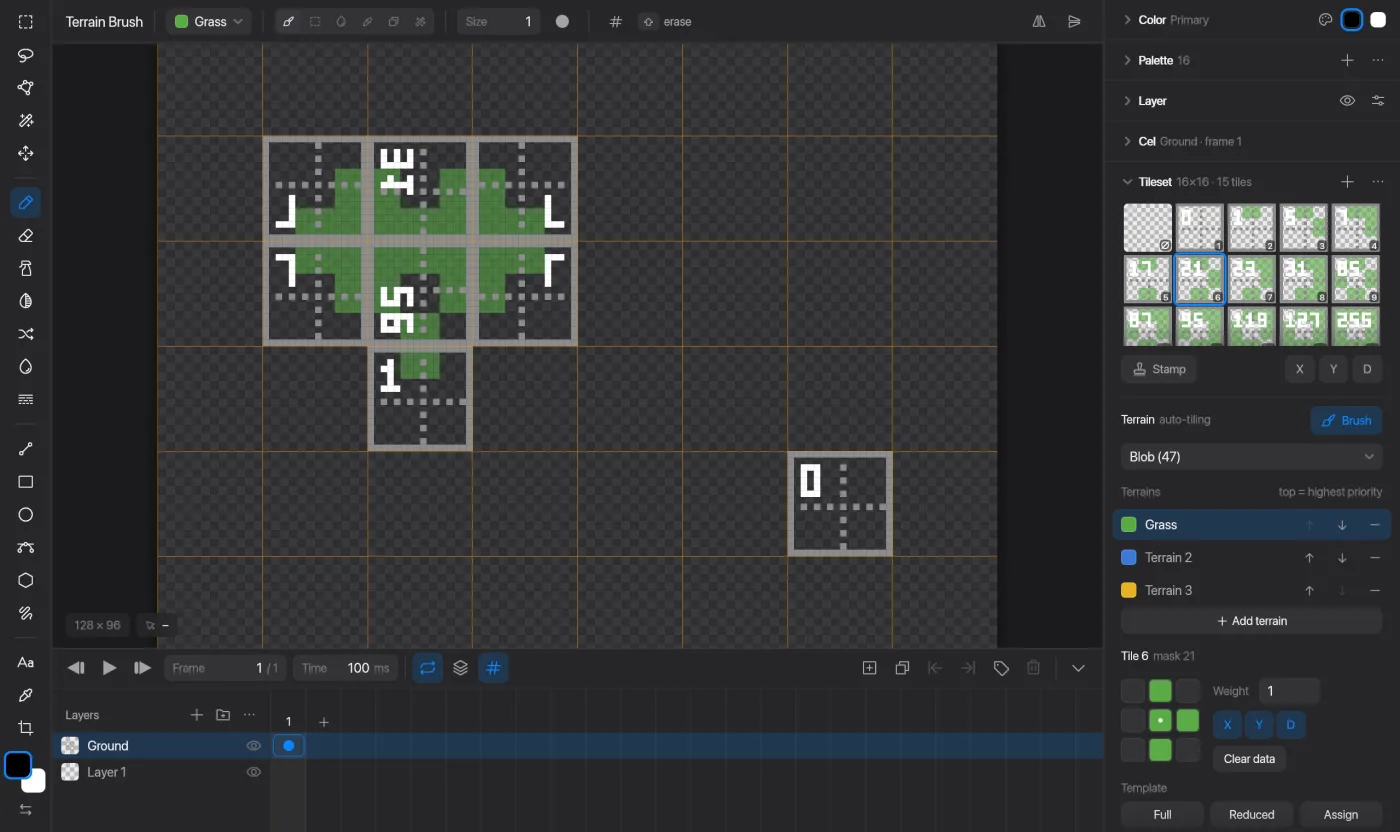Collapse the Tileset section

point(1128,182)
